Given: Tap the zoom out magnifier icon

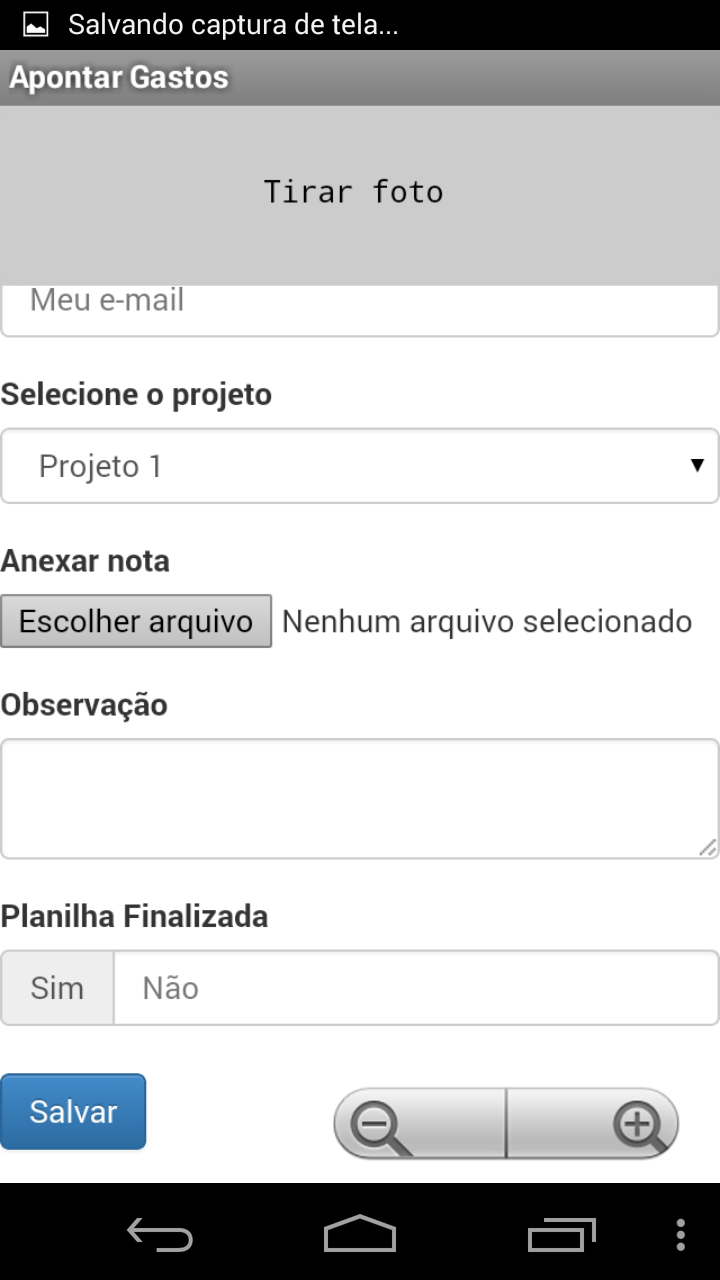Looking at the screenshot, I should pos(381,1124).
